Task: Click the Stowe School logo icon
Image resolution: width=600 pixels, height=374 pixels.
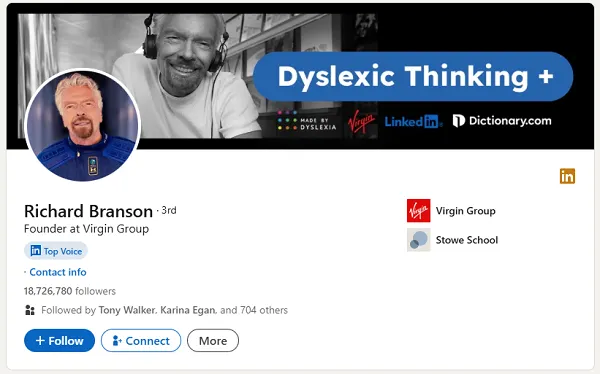Action: [418, 240]
